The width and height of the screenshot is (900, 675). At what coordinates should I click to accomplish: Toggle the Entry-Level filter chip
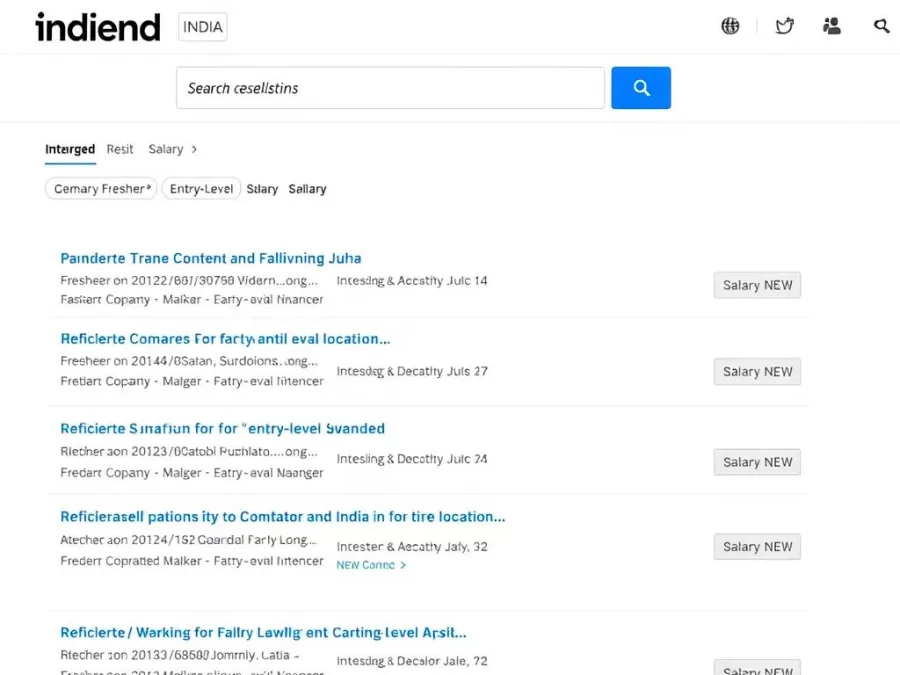[201, 189]
